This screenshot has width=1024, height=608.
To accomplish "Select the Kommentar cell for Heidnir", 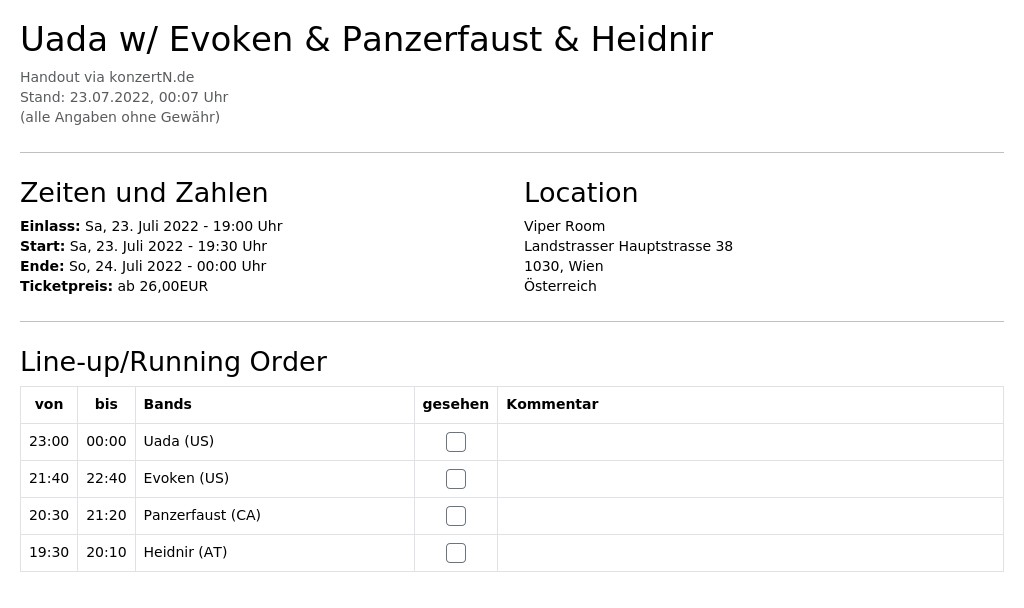I will point(750,553).
